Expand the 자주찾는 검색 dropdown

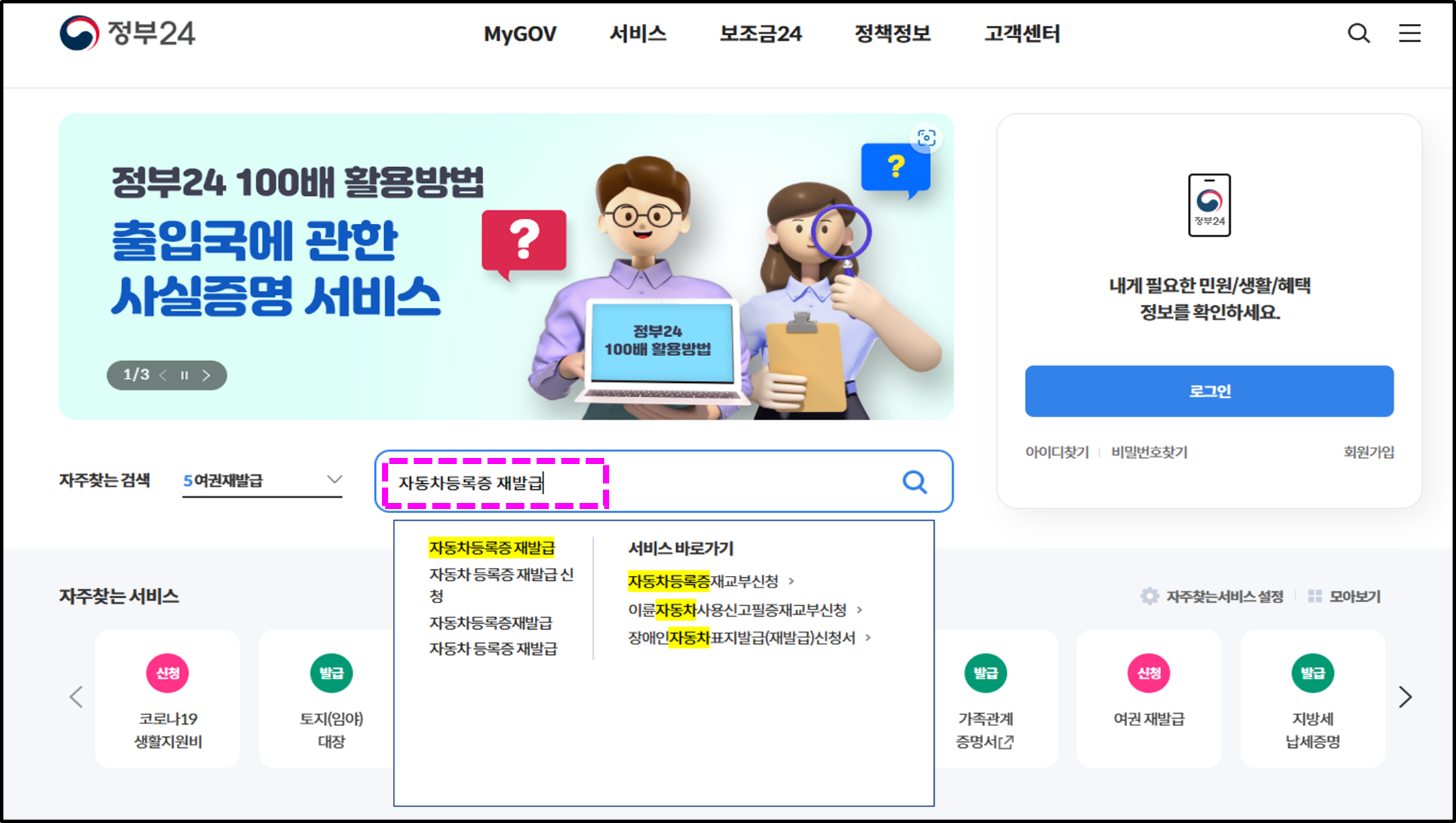click(x=334, y=480)
